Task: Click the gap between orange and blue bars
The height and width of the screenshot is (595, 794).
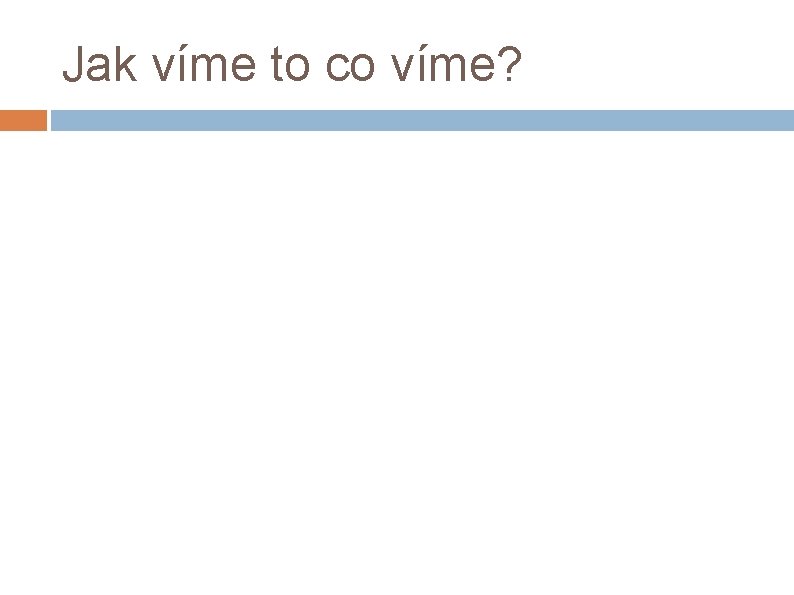Action: [x=49, y=121]
